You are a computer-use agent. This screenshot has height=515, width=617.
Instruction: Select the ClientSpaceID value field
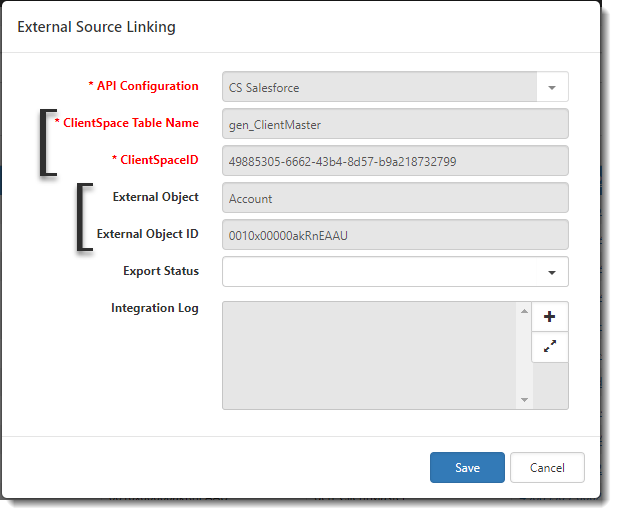[395, 161]
